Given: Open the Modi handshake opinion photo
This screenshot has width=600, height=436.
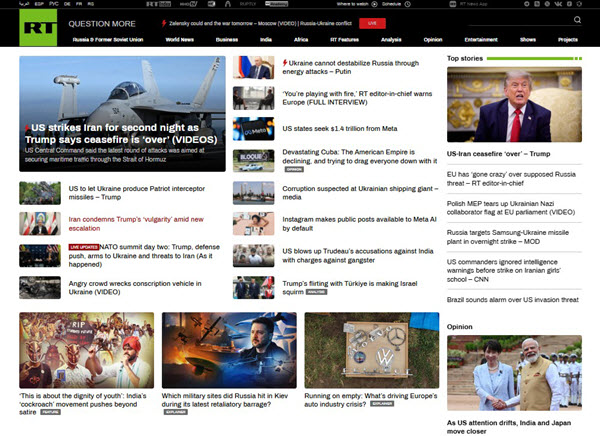Looking at the screenshot, I should pos(514,373).
